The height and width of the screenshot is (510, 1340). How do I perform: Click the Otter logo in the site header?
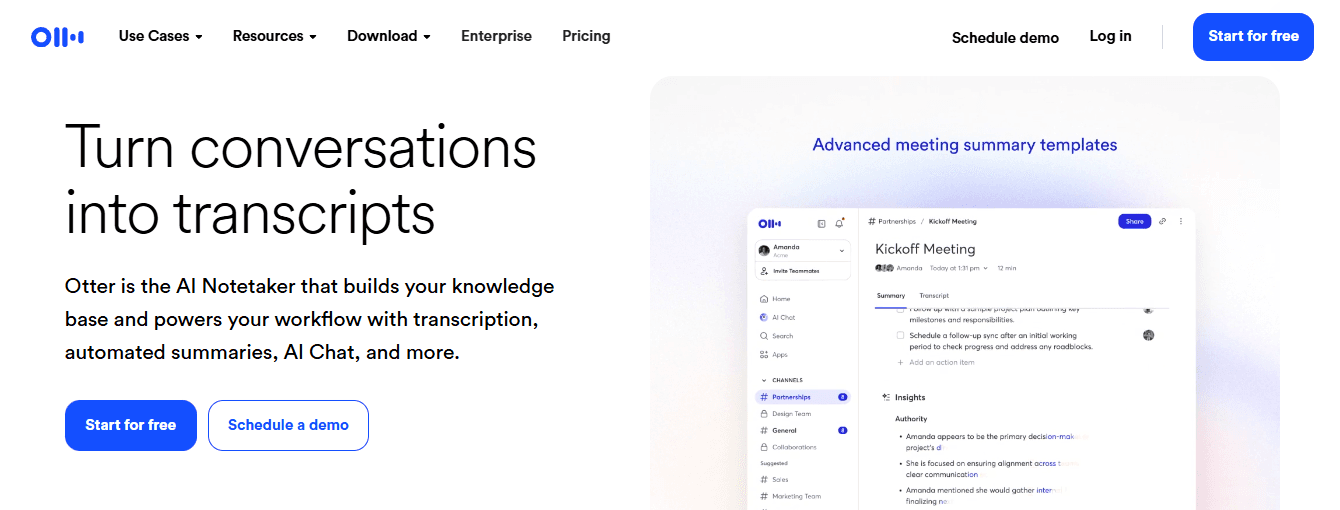57,37
